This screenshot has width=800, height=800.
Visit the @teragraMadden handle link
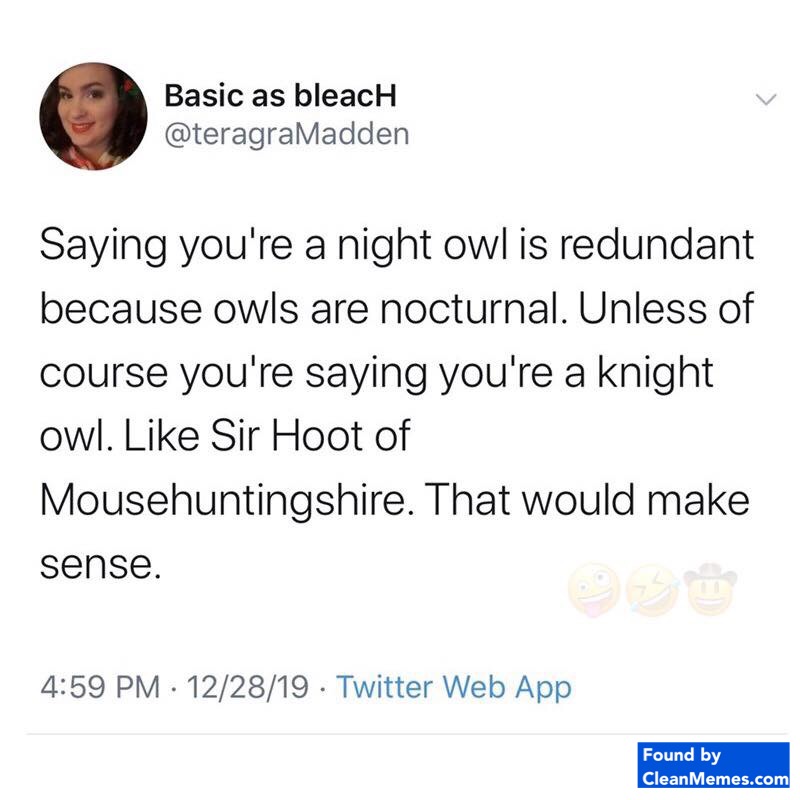[285, 133]
